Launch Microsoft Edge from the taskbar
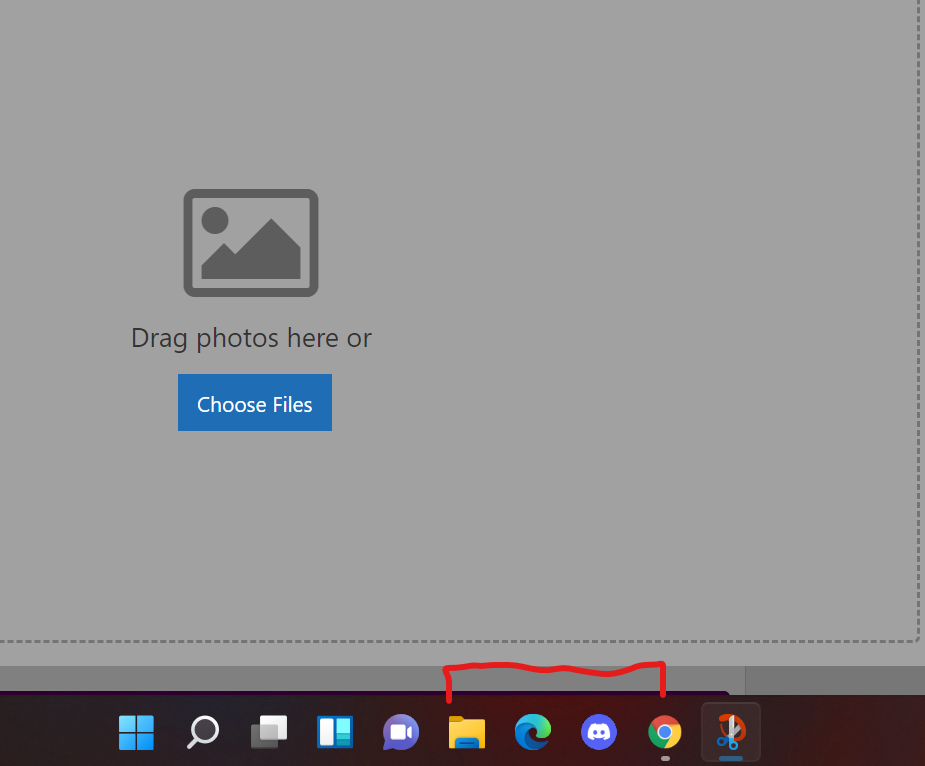This screenshot has width=925, height=766. pyautogui.click(x=533, y=732)
